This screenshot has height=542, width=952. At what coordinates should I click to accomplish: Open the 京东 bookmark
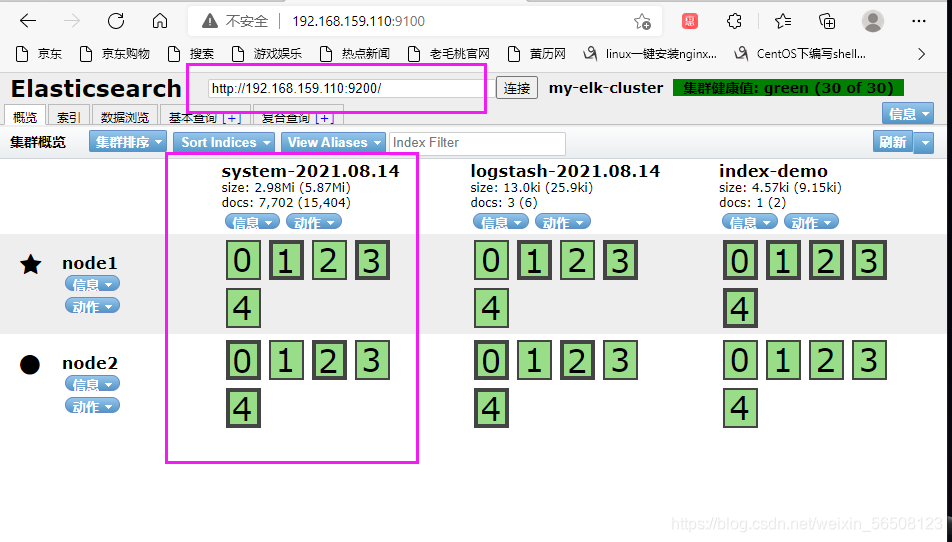pyautogui.click(x=39, y=54)
